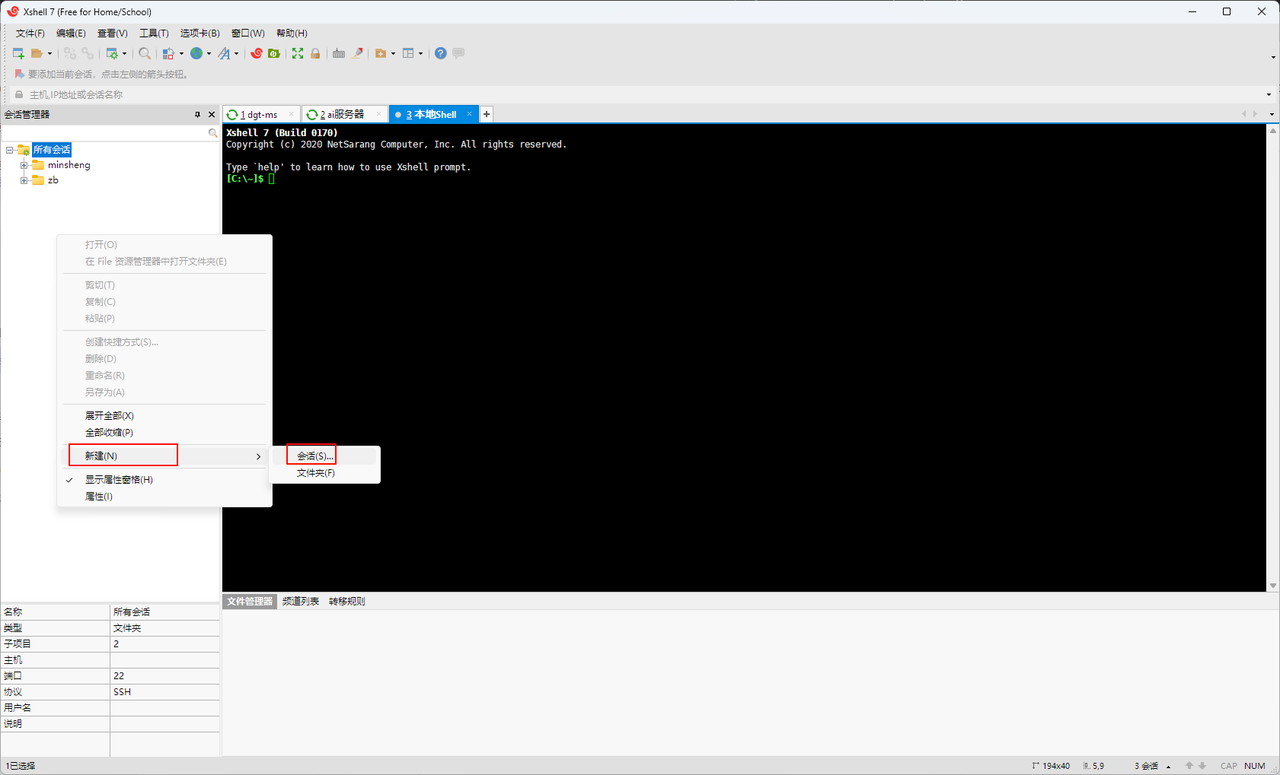The height and width of the screenshot is (775, 1280).
Task: Click the full screen toggle icon
Action: tap(297, 53)
